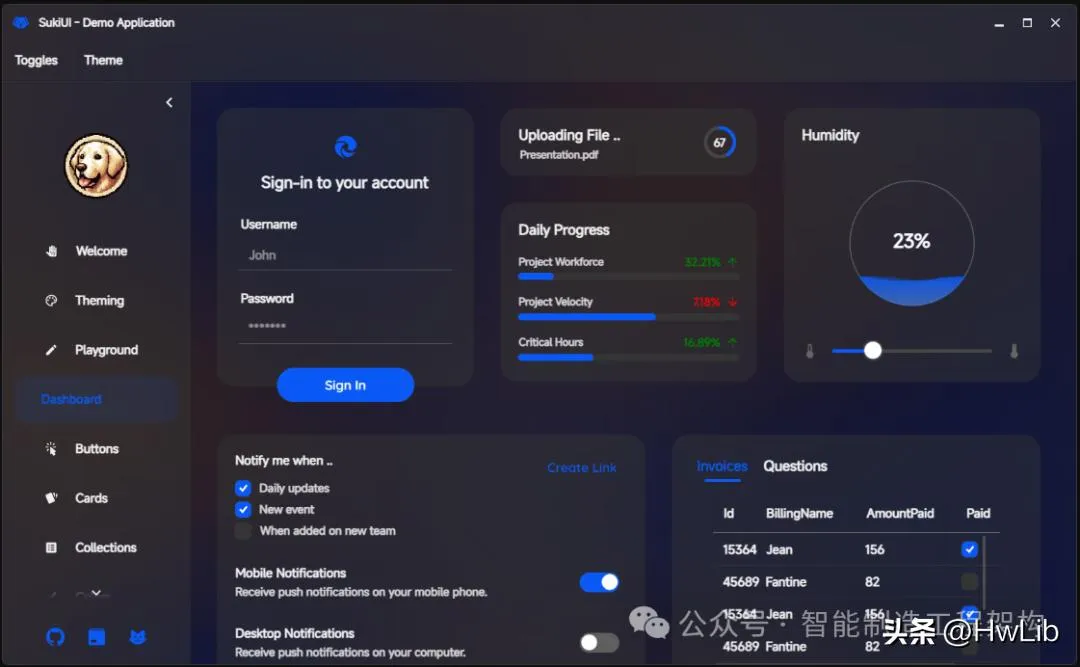This screenshot has height=667, width=1080.
Task: Select the Playground pencil icon
Action: coord(52,350)
